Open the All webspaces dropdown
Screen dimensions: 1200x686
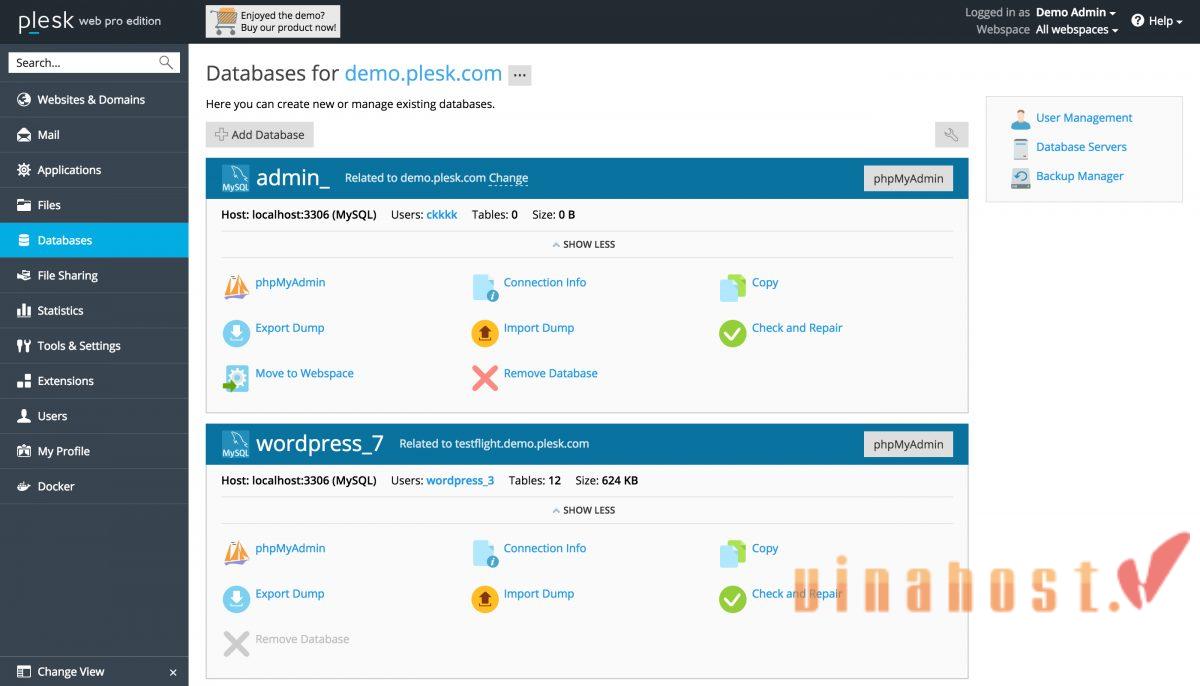point(1077,30)
